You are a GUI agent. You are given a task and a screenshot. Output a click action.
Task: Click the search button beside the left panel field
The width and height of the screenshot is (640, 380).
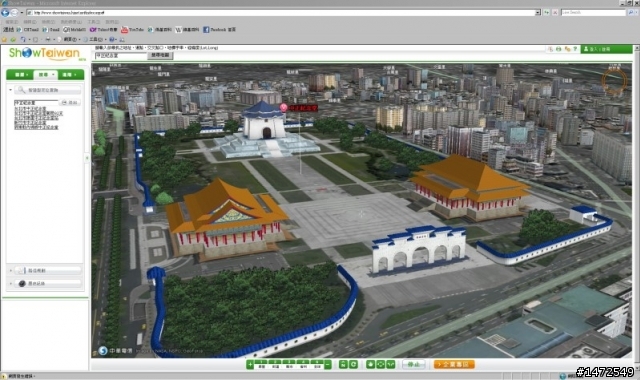[x=70, y=102]
